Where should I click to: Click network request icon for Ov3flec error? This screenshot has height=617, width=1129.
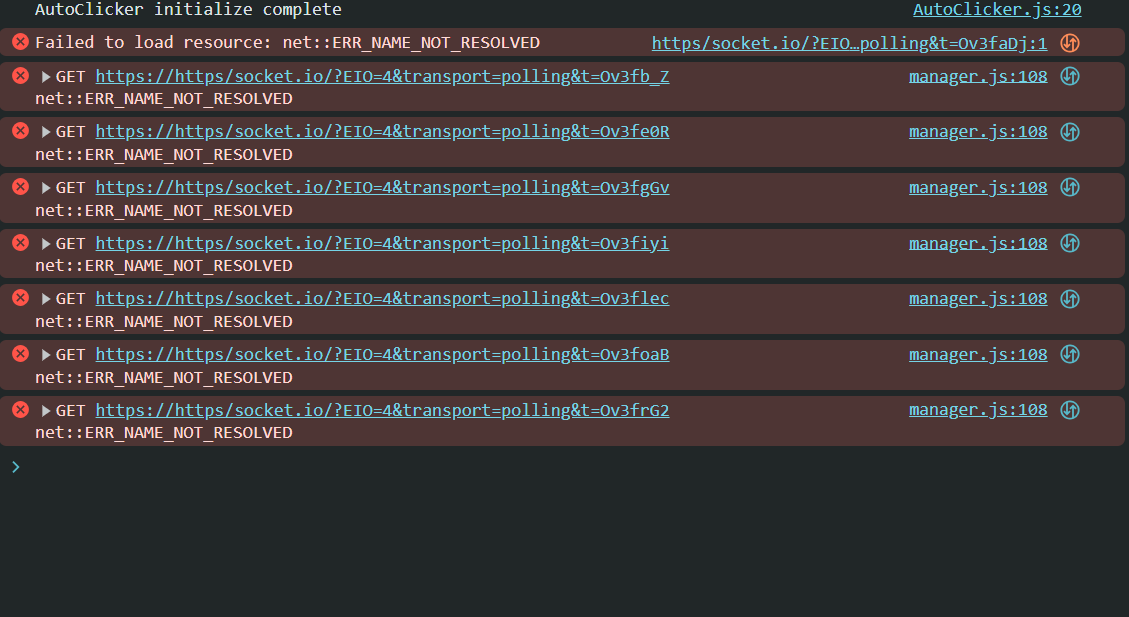[x=1070, y=299]
